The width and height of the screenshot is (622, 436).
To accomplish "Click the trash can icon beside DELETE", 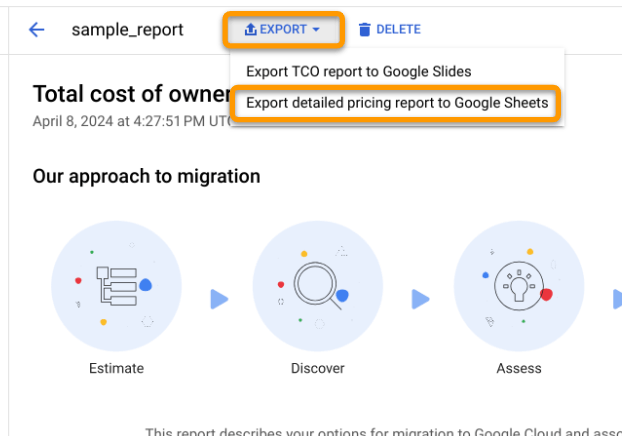I will (x=365, y=30).
